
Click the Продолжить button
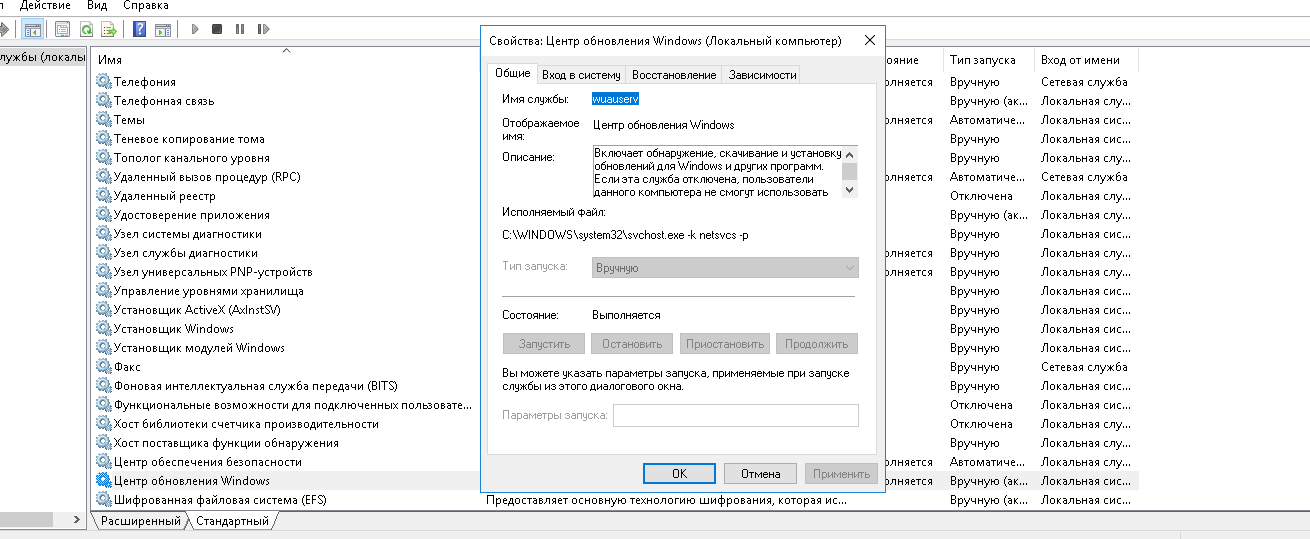click(817, 344)
